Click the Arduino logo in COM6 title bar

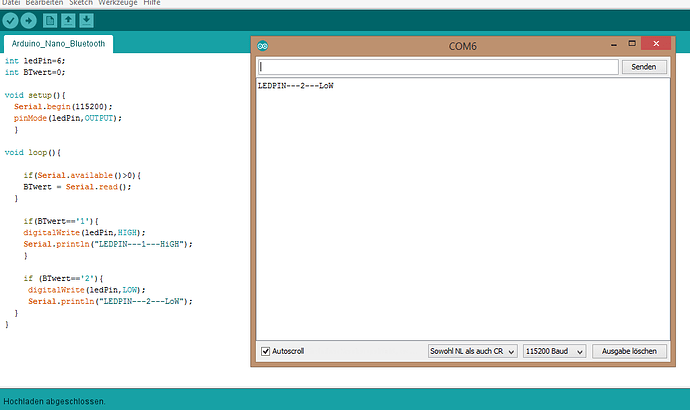coord(263,46)
